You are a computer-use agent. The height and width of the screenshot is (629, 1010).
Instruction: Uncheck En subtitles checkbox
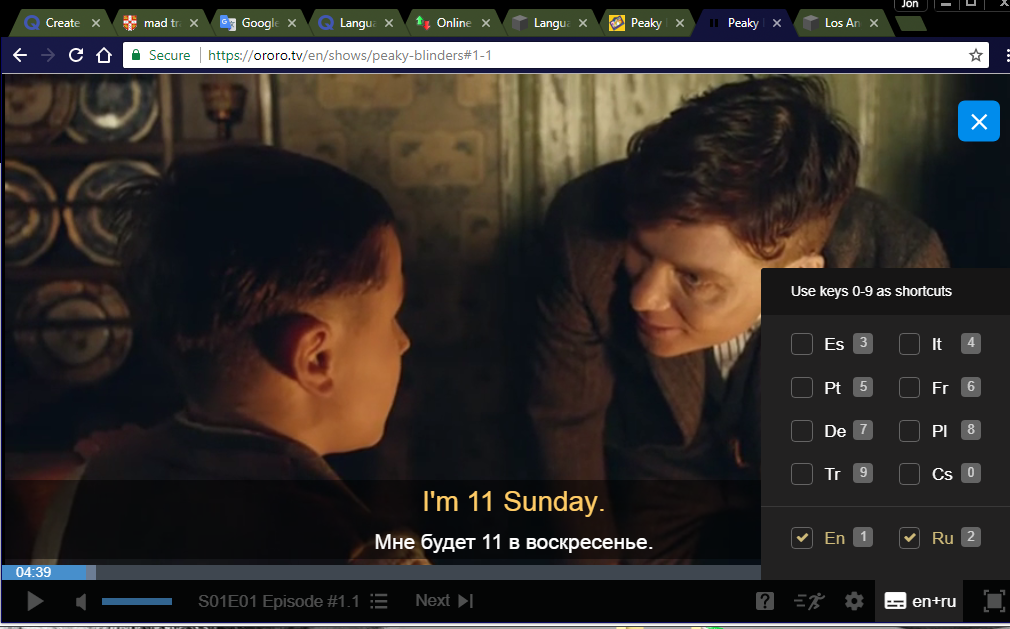(x=802, y=538)
